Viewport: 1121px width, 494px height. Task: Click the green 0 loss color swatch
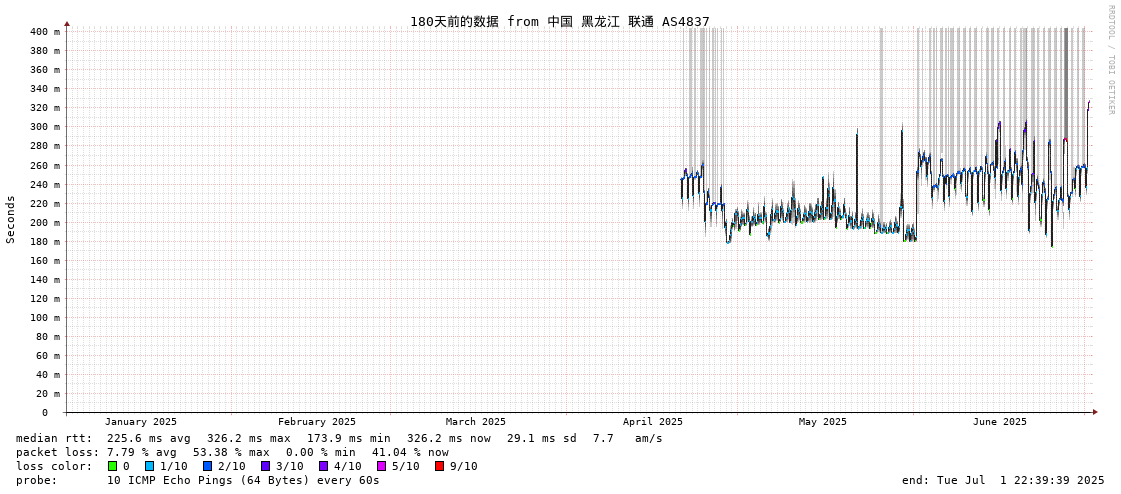pos(113,466)
